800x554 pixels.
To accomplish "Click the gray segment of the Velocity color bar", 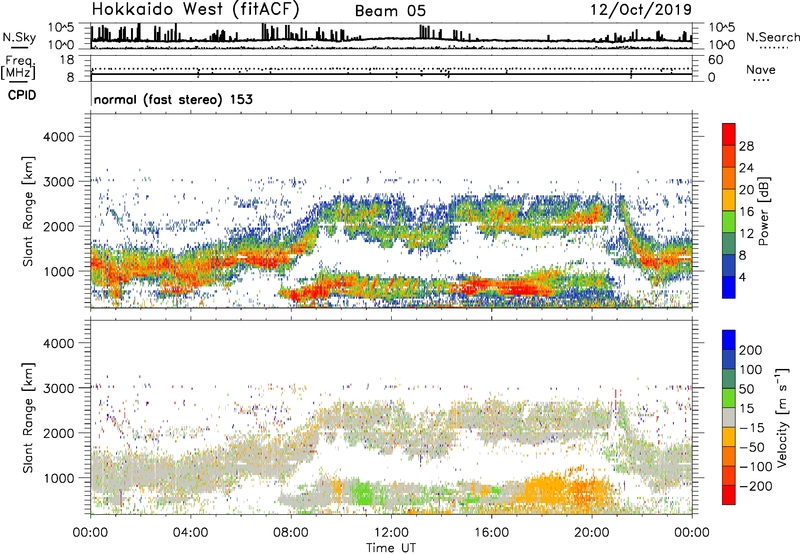I will tap(729, 418).
